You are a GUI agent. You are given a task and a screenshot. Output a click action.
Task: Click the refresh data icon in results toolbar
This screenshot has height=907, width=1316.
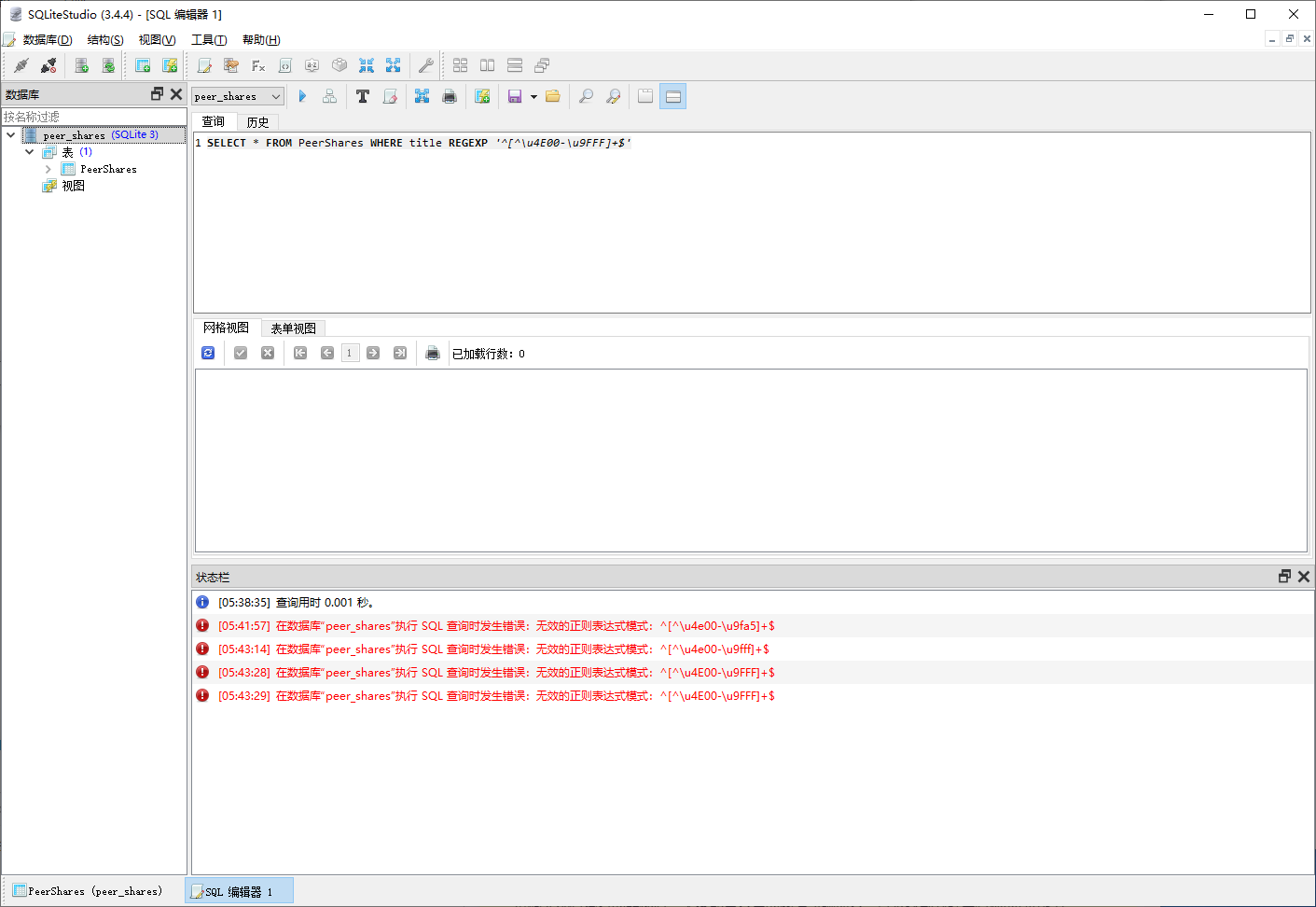[x=208, y=353]
